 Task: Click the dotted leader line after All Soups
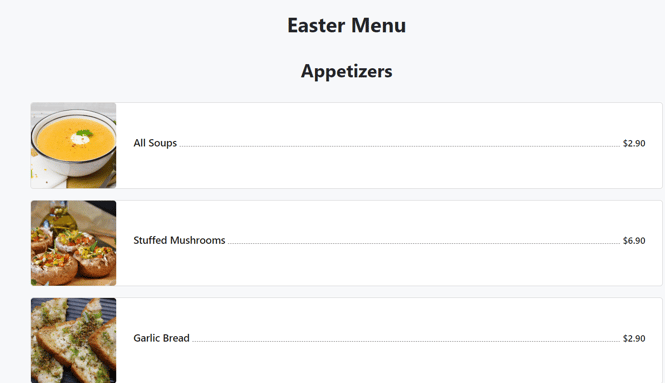[400, 146]
